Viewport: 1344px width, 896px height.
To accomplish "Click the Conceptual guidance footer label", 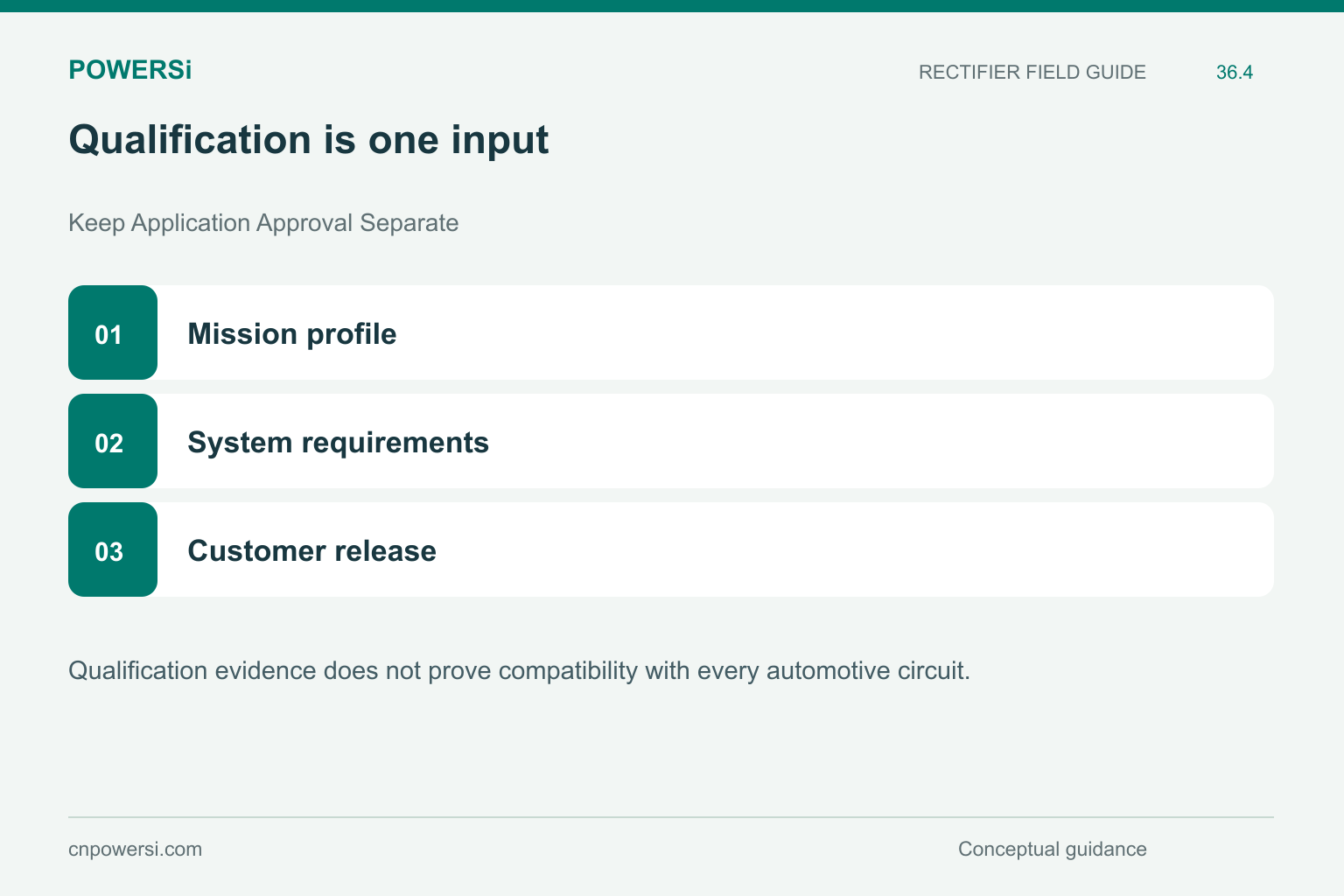I will pos(1052,850).
